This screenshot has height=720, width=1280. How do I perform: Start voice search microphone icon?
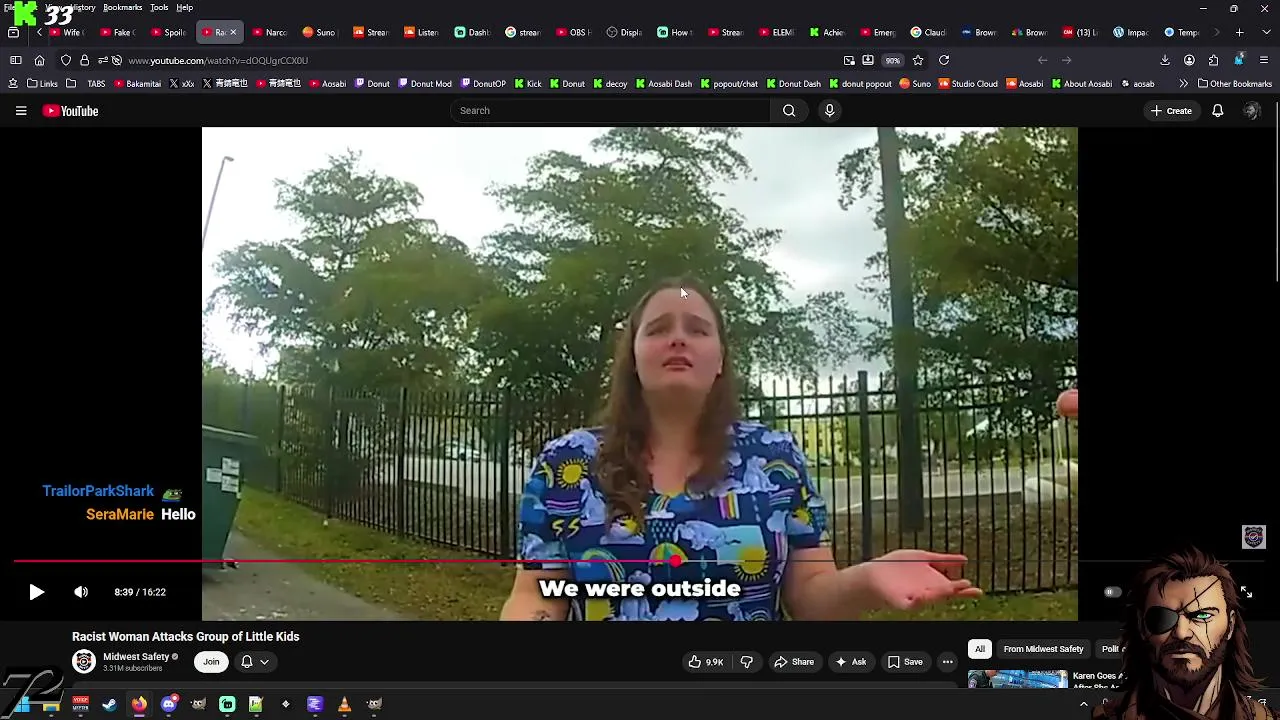click(x=829, y=111)
